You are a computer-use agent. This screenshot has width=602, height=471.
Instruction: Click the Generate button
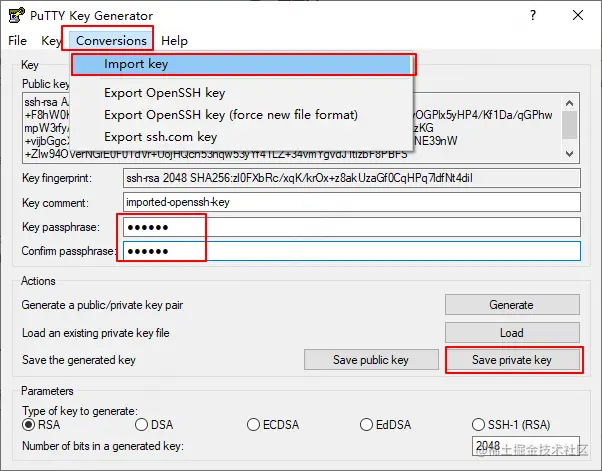coord(511,305)
